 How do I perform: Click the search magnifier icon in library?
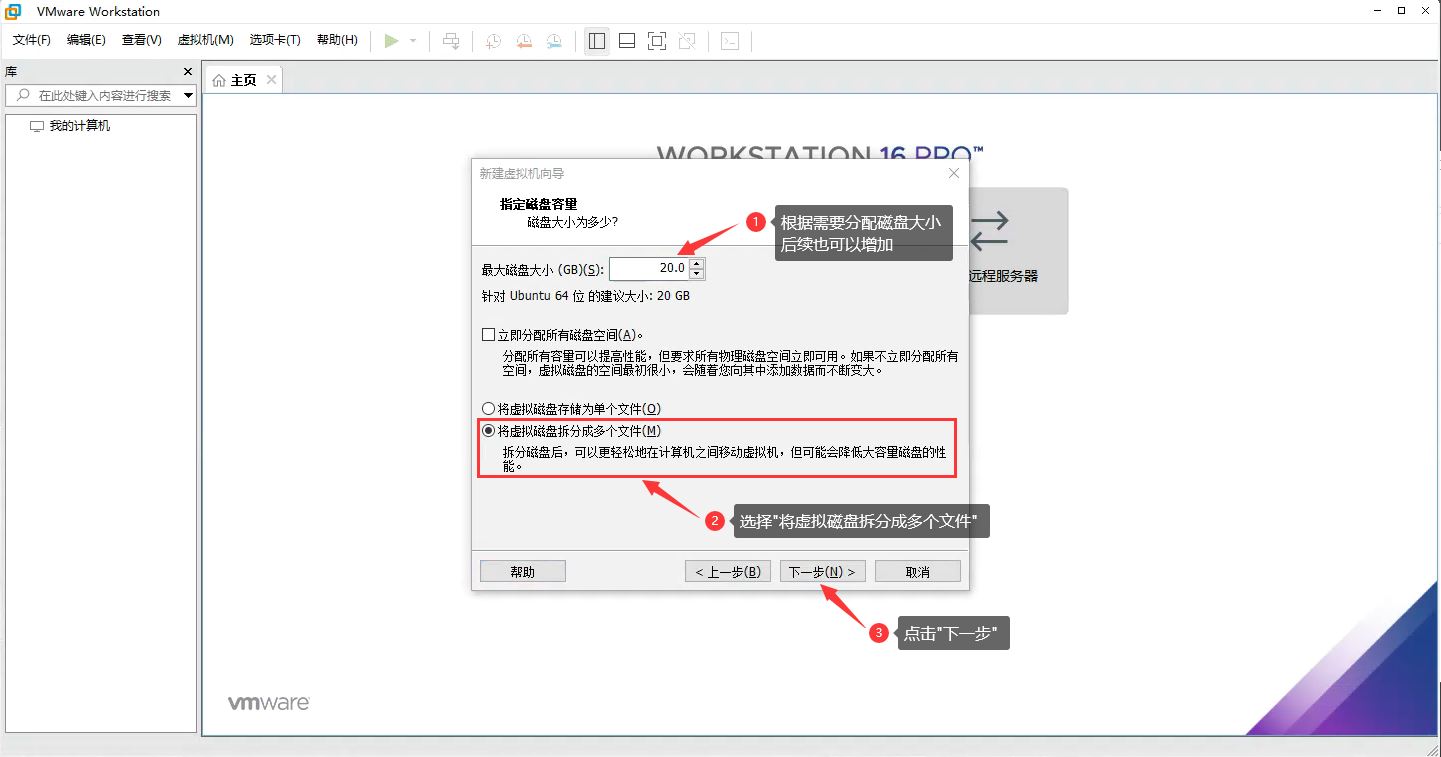coord(24,95)
